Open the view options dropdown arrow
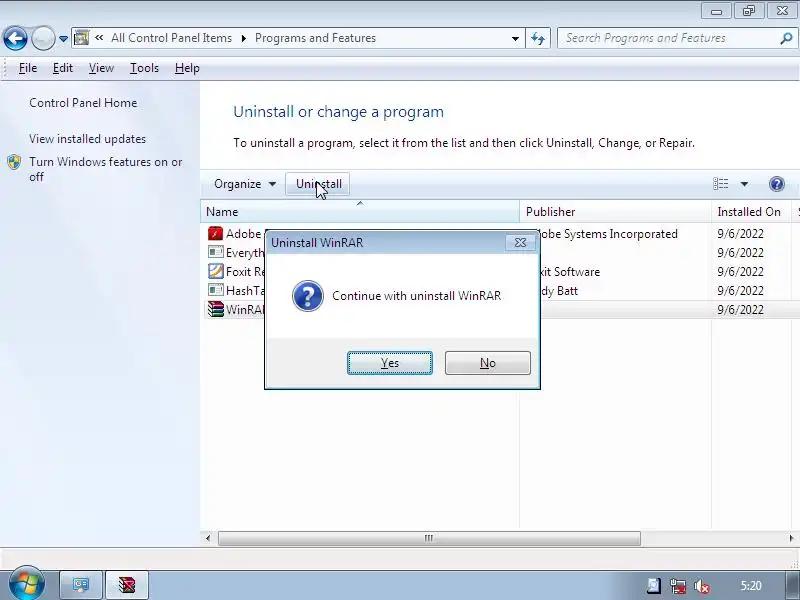 [744, 184]
